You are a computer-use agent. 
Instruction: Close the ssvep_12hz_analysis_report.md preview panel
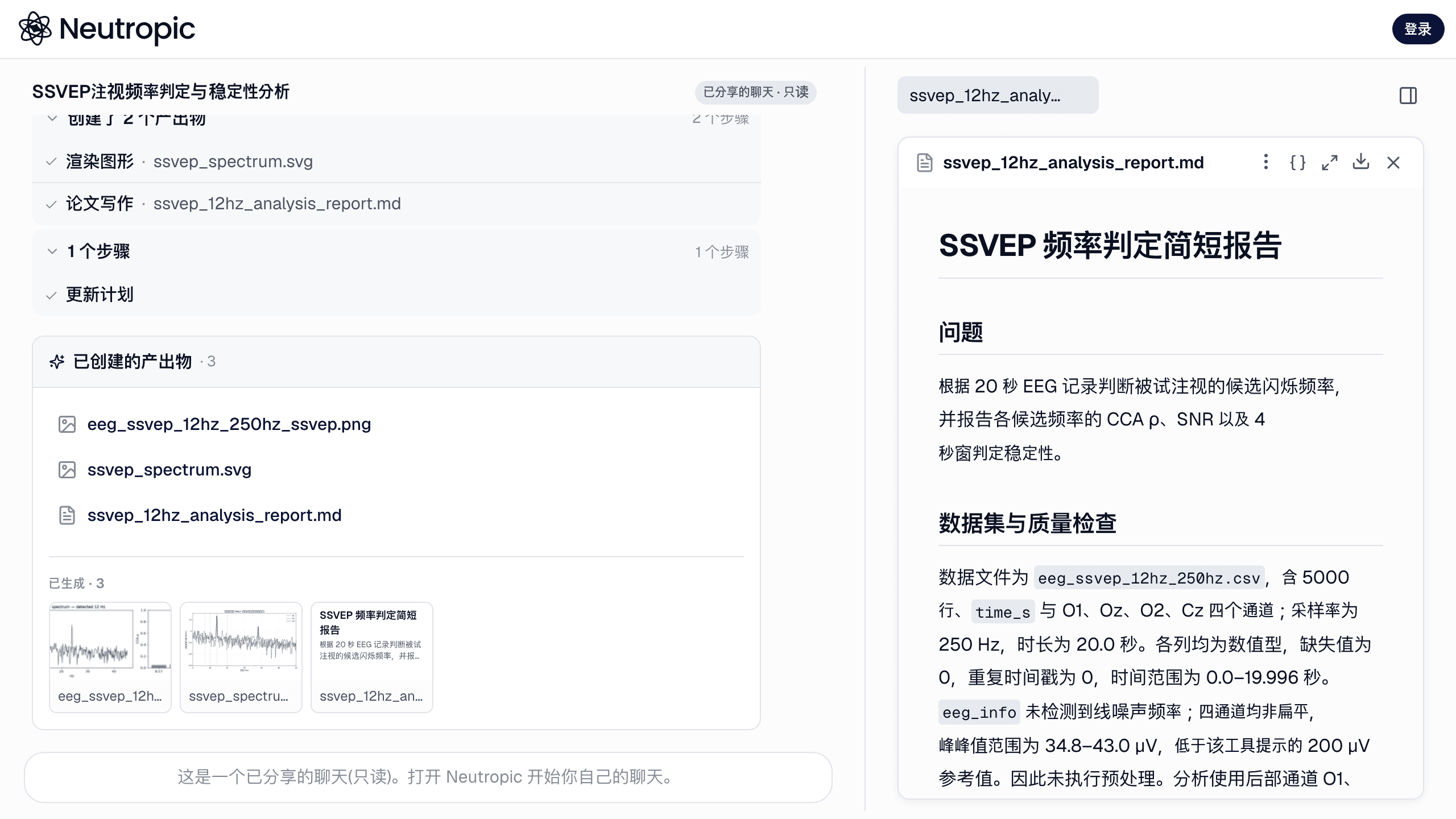tap(1393, 162)
